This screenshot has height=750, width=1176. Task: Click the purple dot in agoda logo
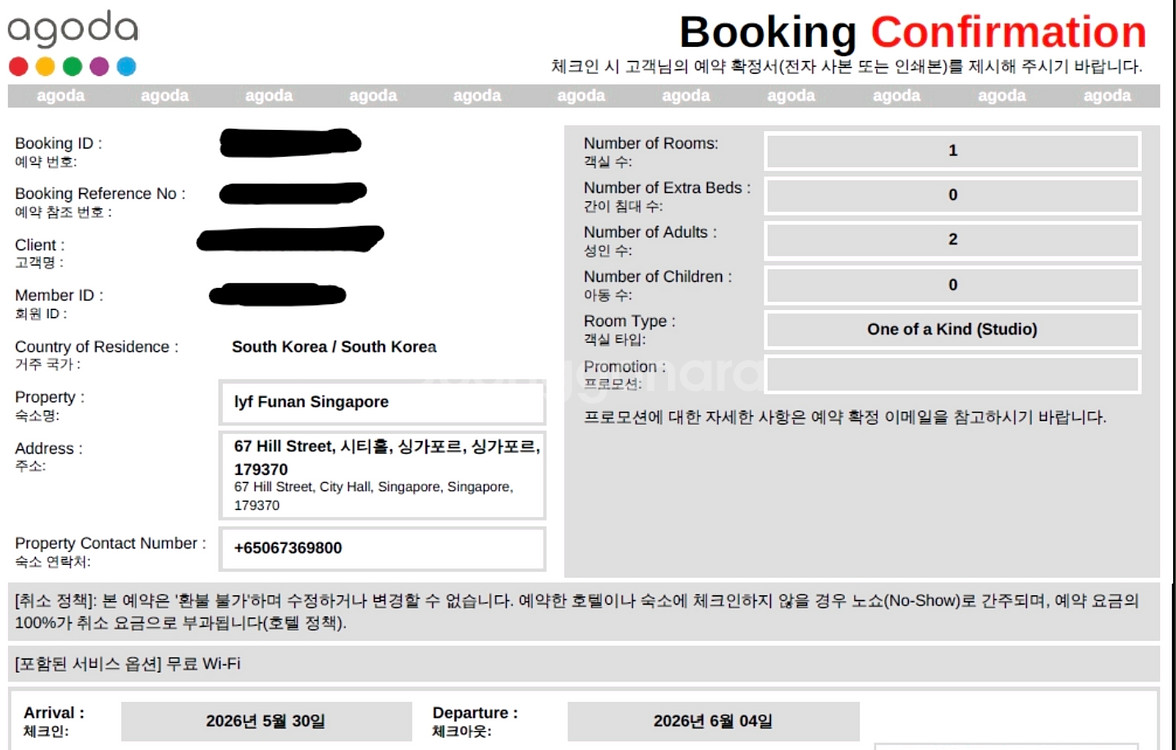99,67
